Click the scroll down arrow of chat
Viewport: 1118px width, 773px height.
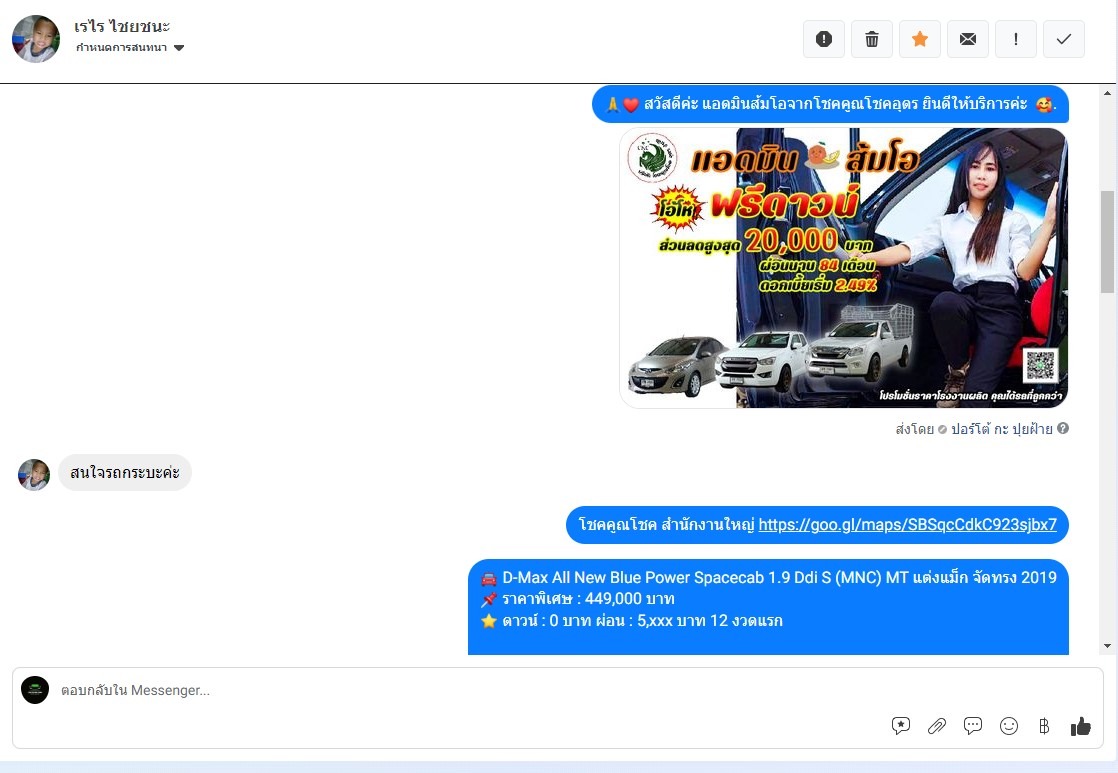click(x=1107, y=646)
